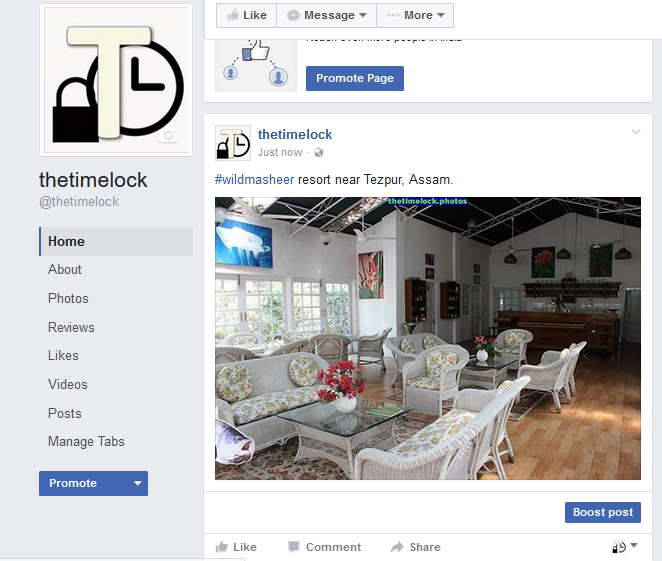Open the resort lounge photo in the post
The width and height of the screenshot is (662, 561).
click(428, 338)
